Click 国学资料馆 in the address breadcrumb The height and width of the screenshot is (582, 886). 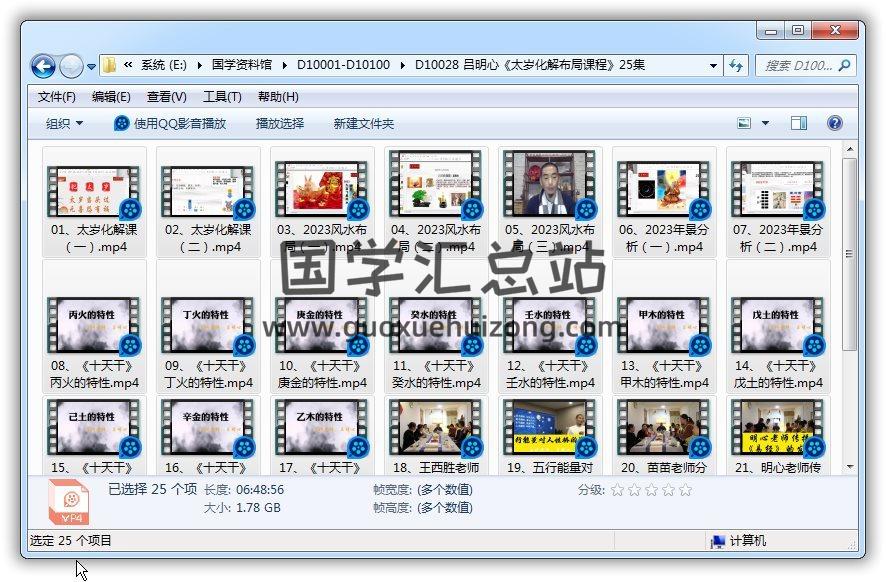pos(242,66)
